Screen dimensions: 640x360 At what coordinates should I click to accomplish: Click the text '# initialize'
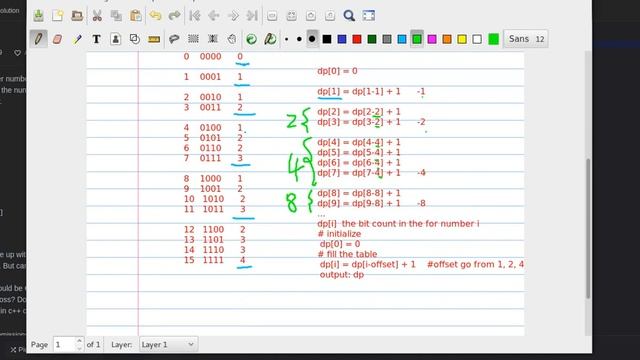coord(339,234)
